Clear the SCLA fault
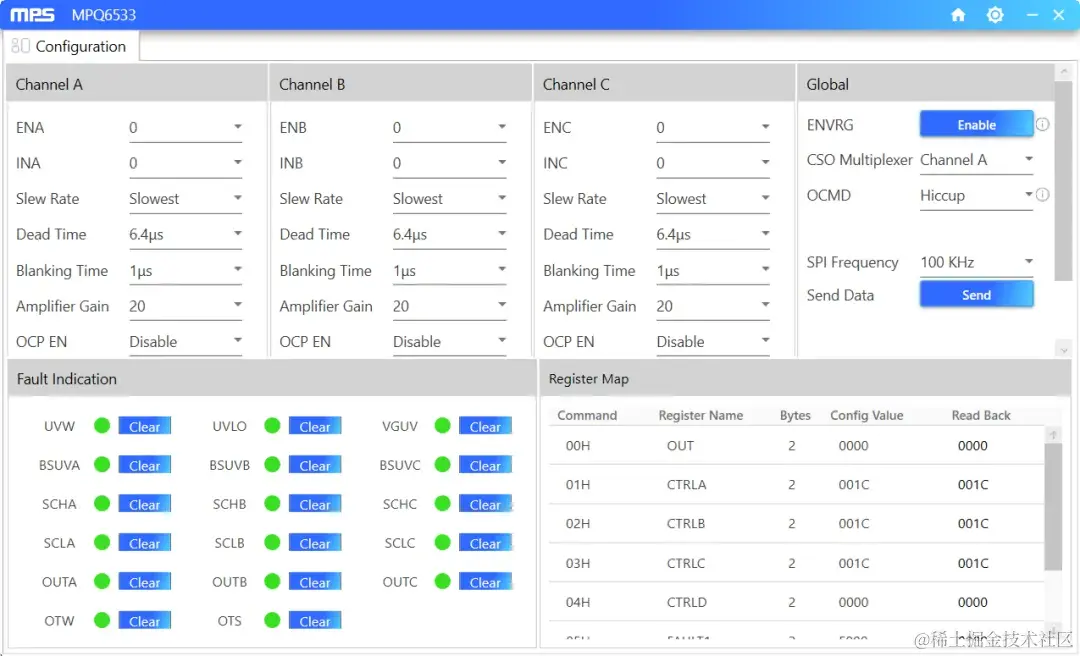Image resolution: width=1080 pixels, height=656 pixels. 145,543
